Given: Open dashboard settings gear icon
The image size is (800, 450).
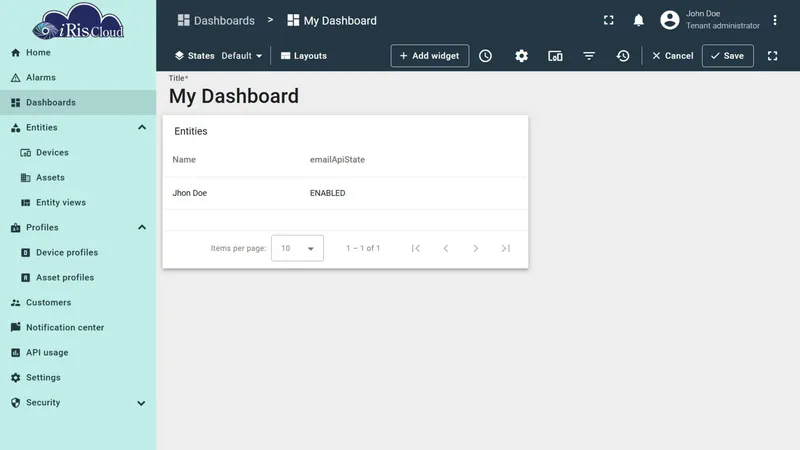Looking at the screenshot, I should tap(521, 56).
